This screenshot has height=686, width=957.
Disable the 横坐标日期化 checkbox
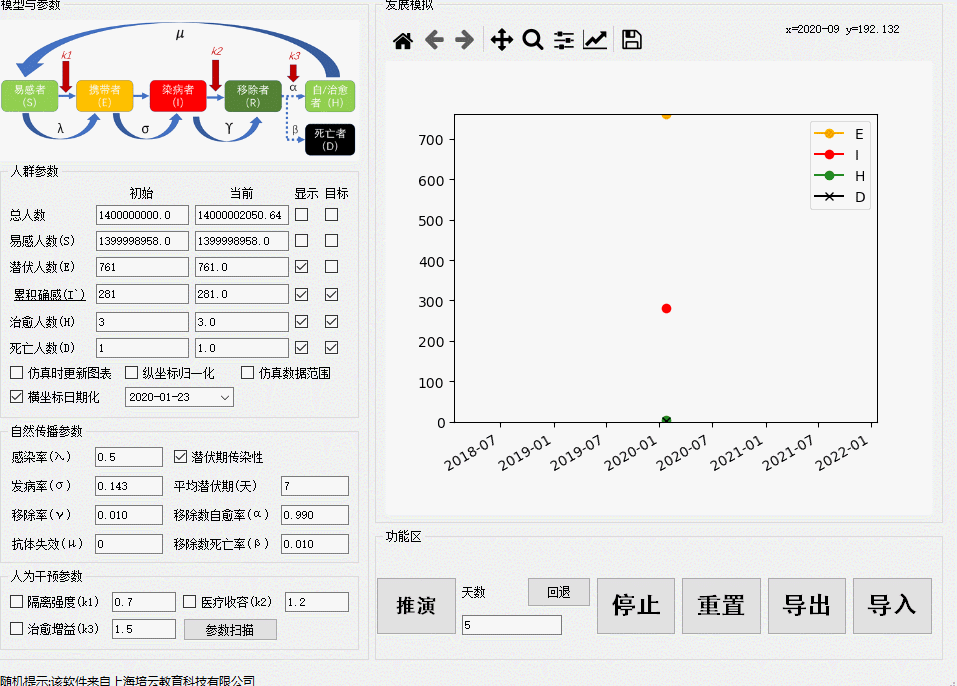coord(16,397)
